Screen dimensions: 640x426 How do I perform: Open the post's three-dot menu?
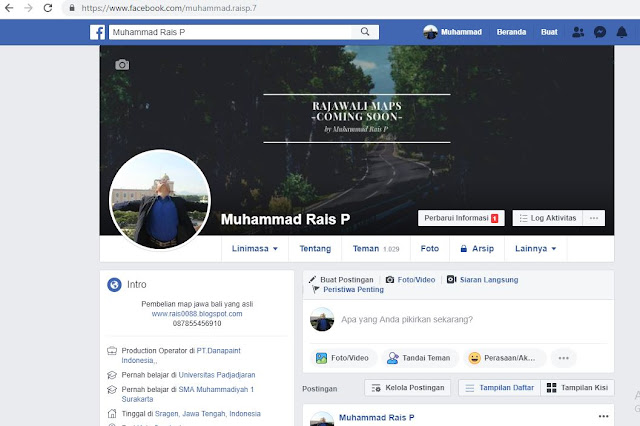click(x=603, y=416)
